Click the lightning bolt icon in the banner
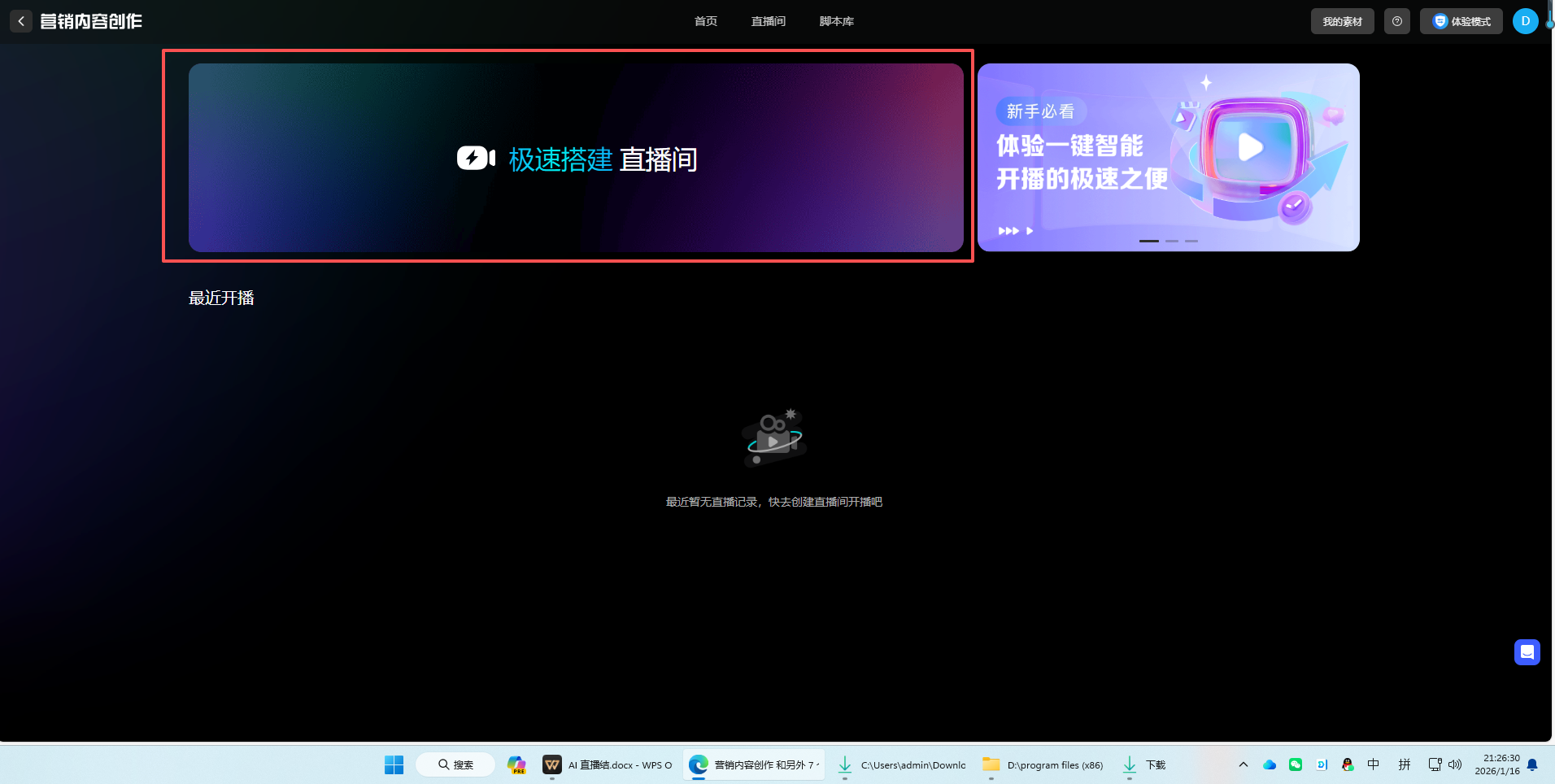 (x=475, y=159)
